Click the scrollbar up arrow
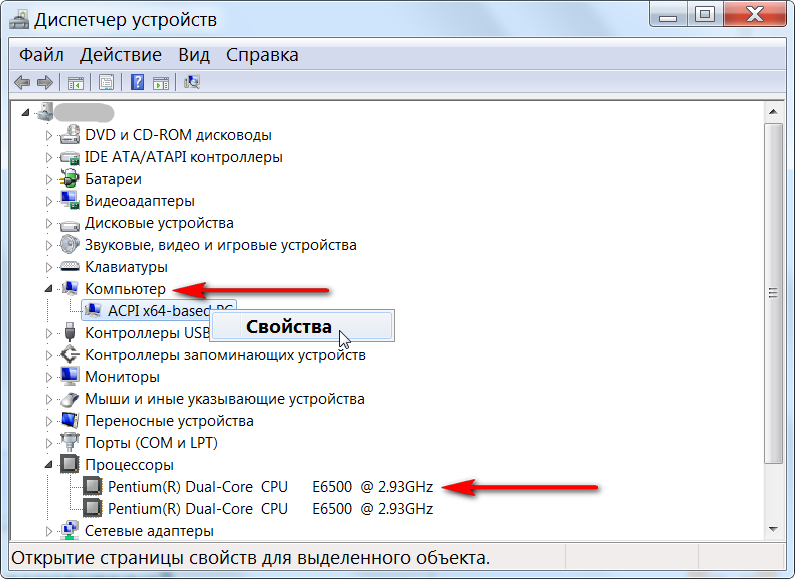Viewport: 795px width, 579px height. pyautogui.click(x=773, y=112)
